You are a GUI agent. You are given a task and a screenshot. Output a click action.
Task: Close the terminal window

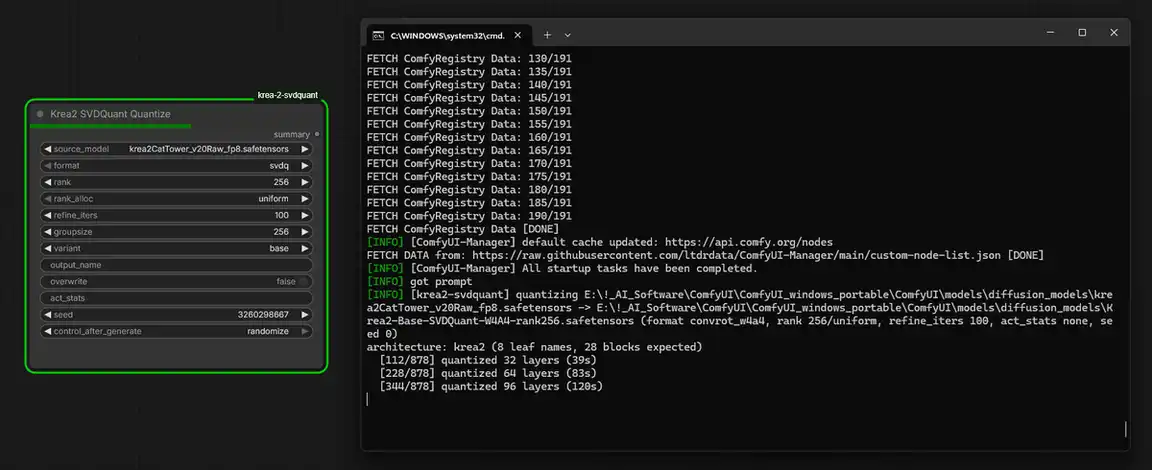pyautogui.click(x=1114, y=32)
